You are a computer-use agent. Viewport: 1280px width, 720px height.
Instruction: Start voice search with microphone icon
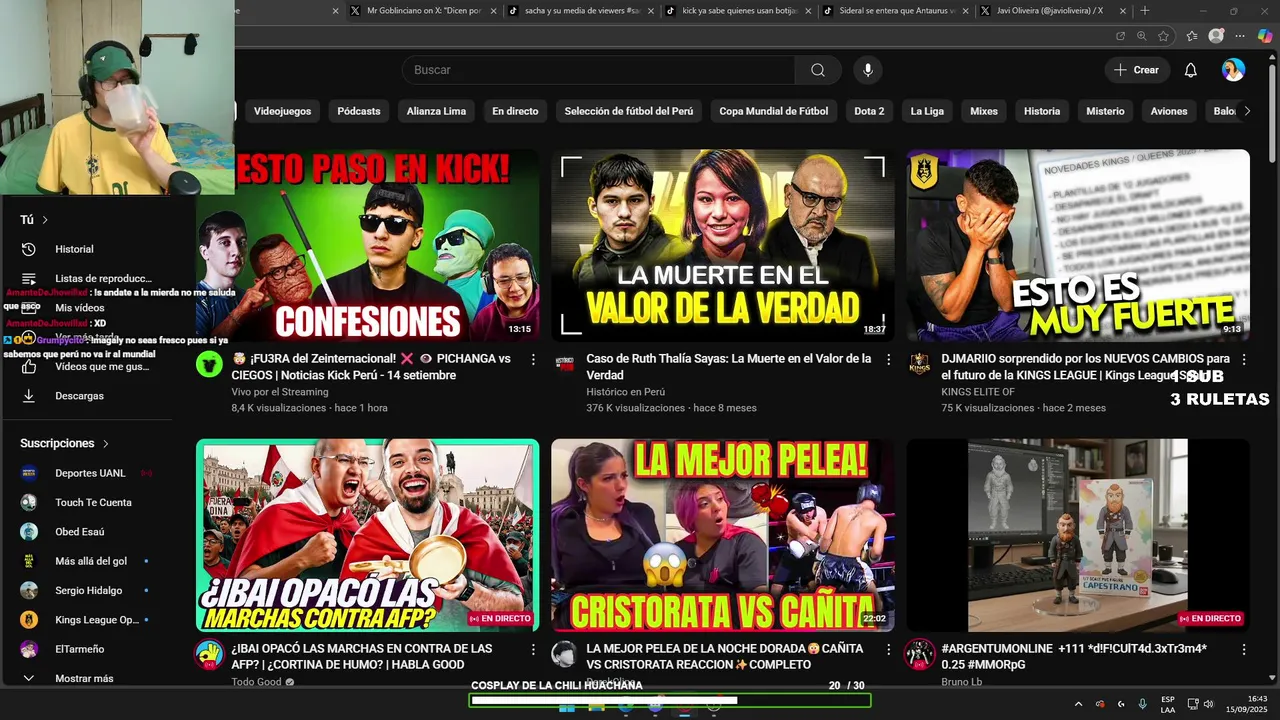click(868, 70)
